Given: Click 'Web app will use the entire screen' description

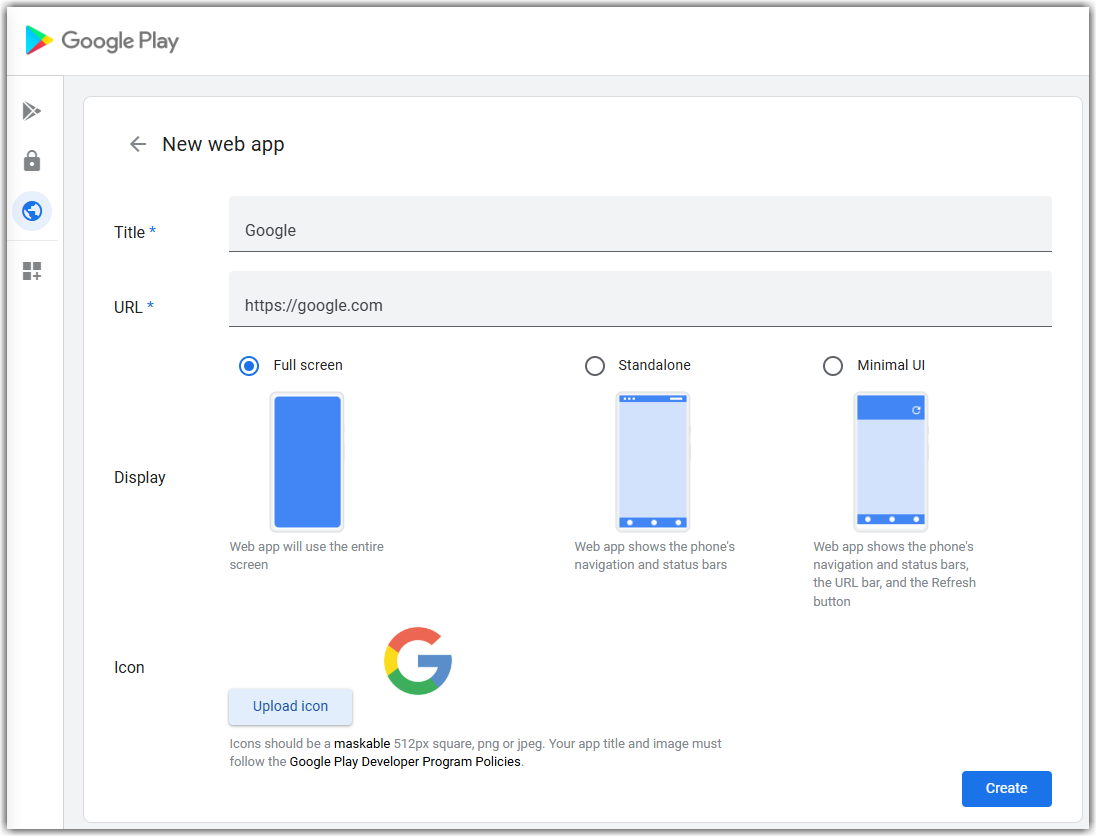Looking at the screenshot, I should [x=306, y=556].
